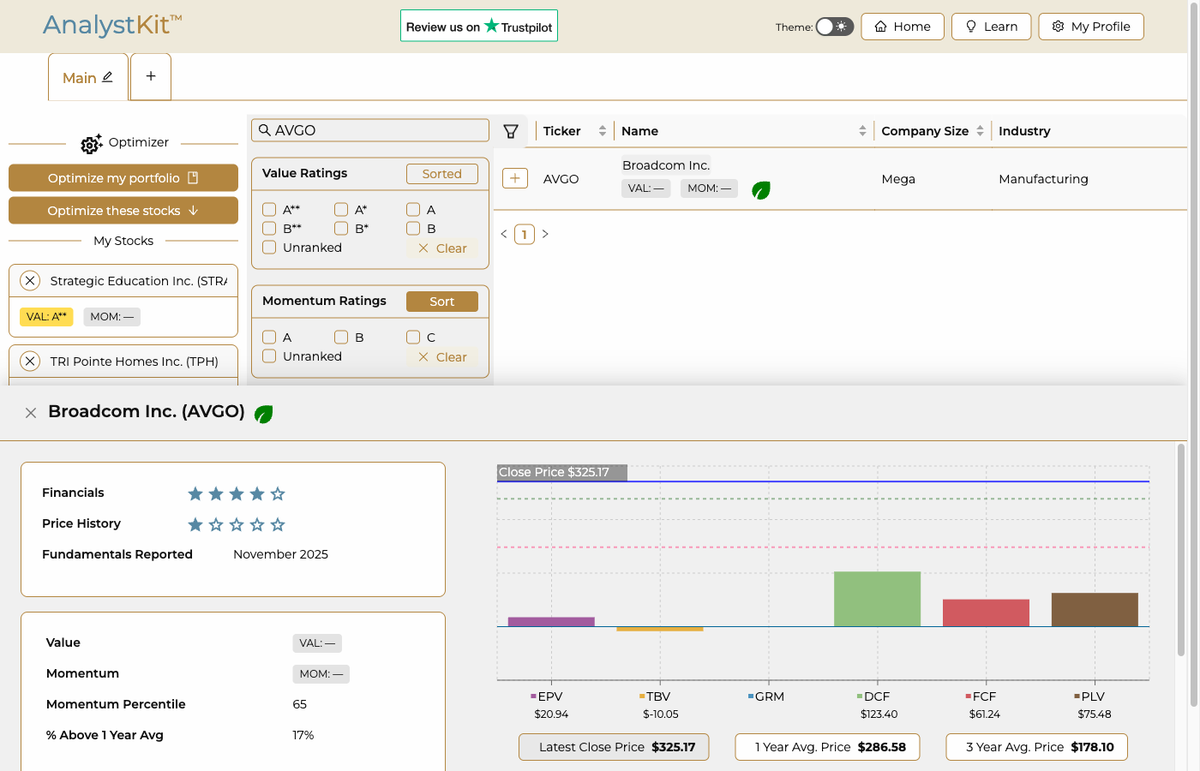
Task: Check the A* value rating box
Action: (341, 210)
